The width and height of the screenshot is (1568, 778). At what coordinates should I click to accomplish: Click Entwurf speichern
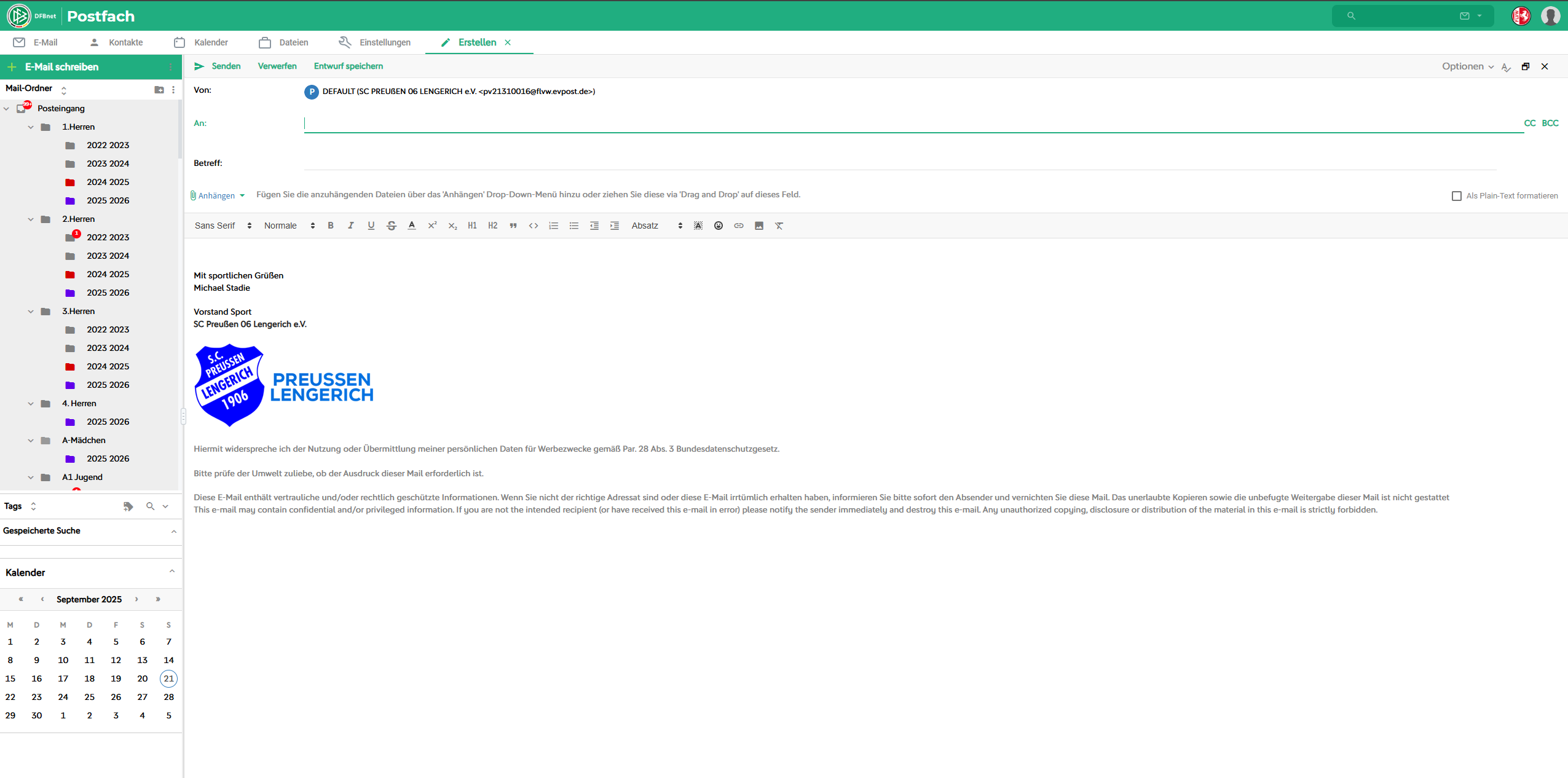click(348, 66)
